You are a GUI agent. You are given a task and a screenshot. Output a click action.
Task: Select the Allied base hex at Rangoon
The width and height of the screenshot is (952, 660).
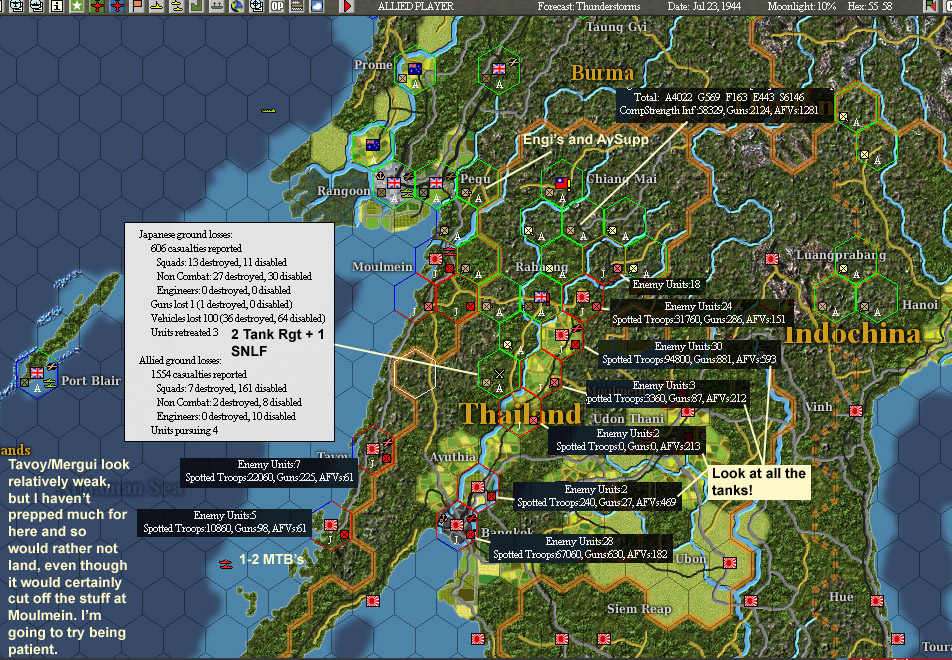[394, 185]
